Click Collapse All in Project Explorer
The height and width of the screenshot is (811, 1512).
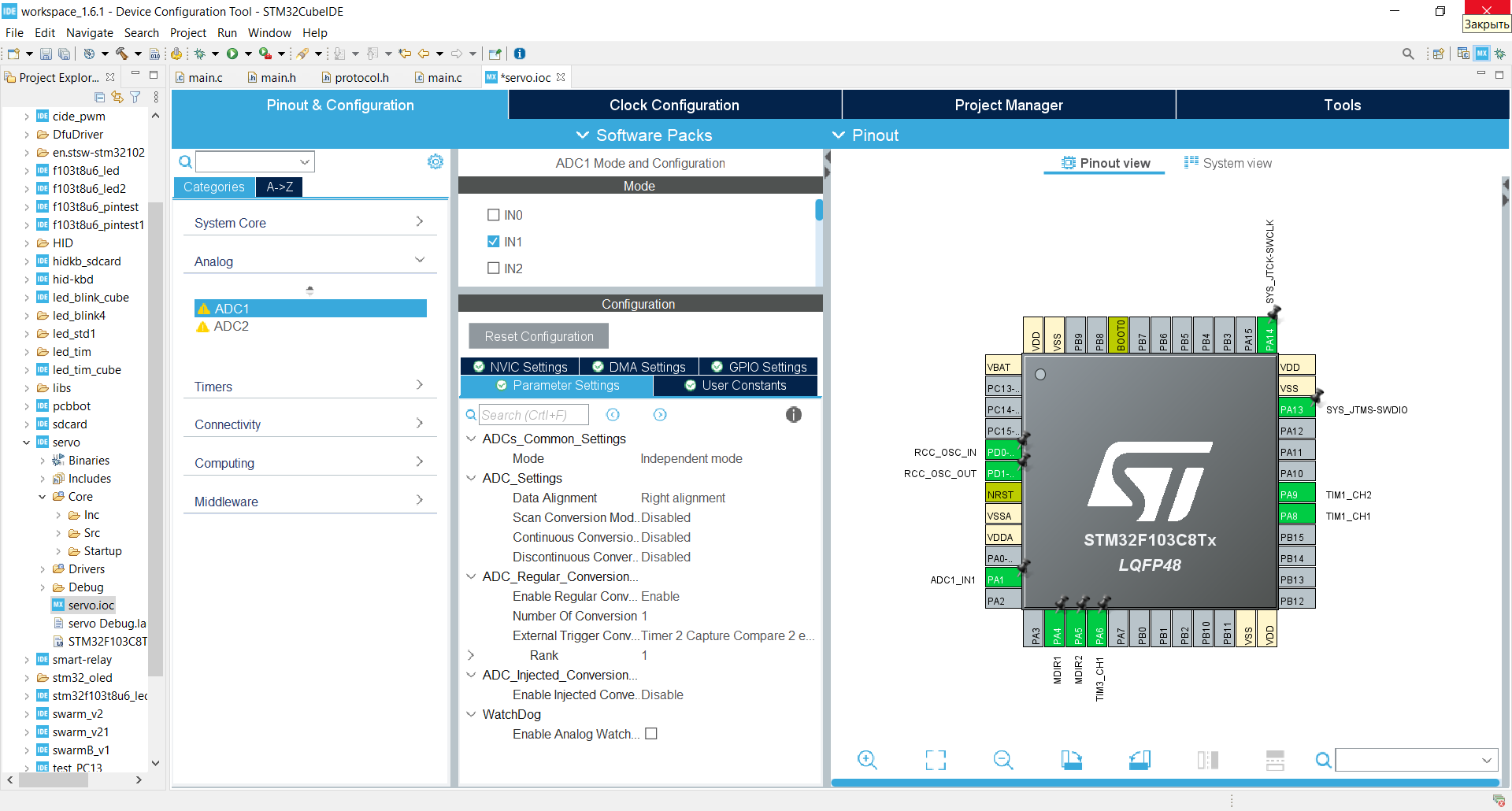(100, 97)
